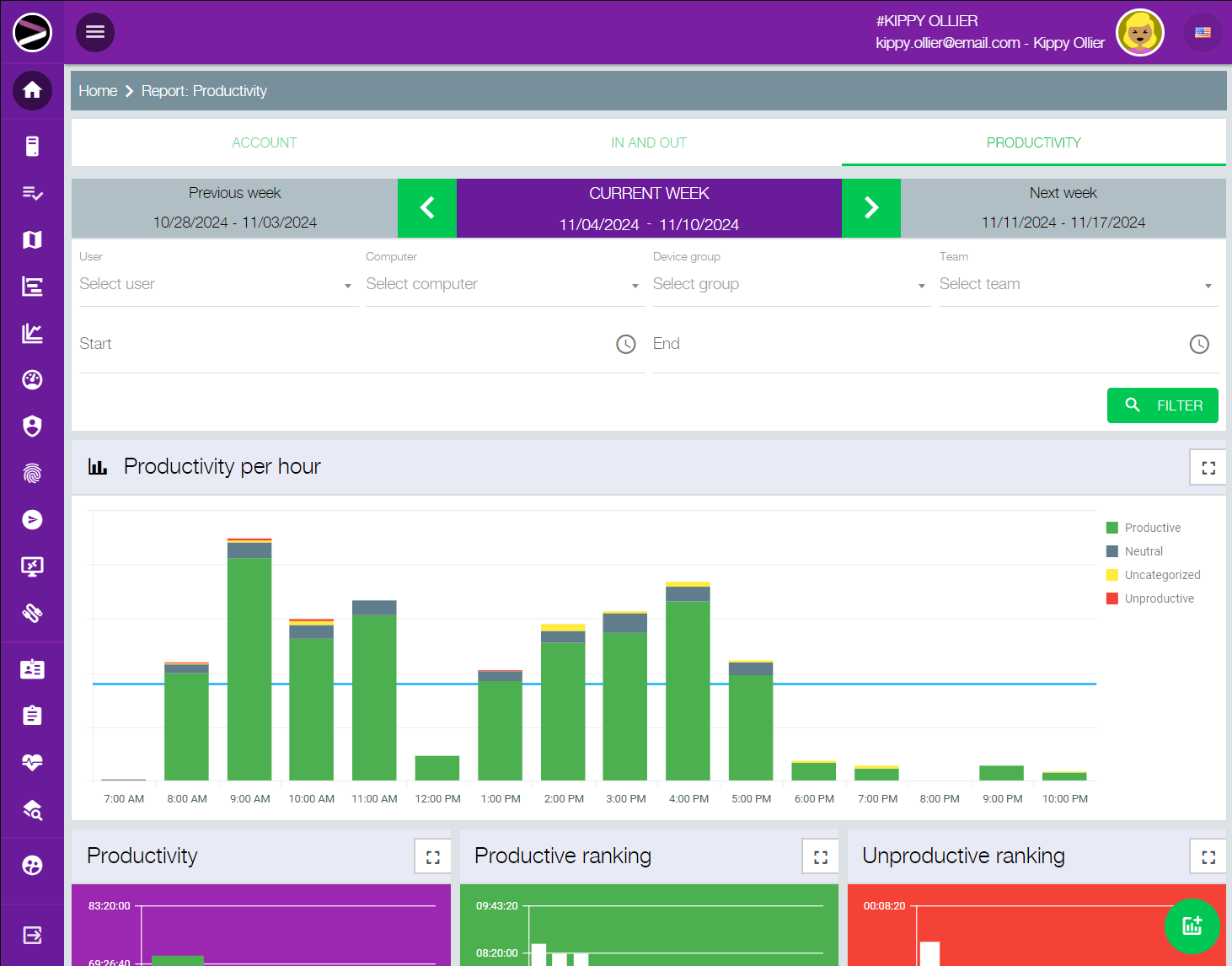
Task: Switch to the In and Out tab
Action: [x=648, y=142]
